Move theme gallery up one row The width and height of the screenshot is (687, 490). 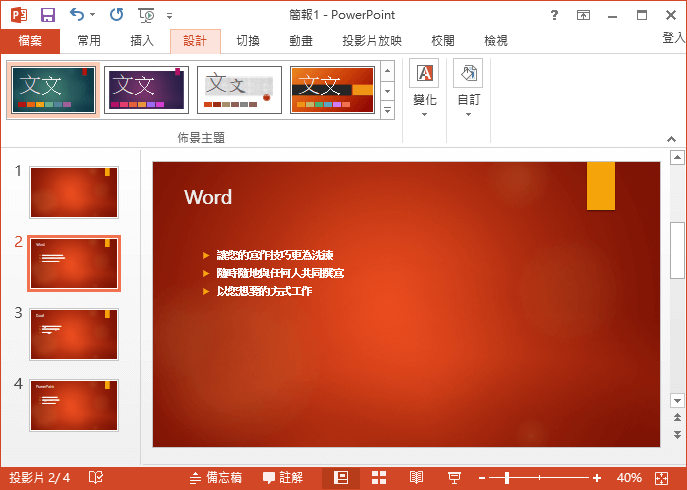(388, 71)
